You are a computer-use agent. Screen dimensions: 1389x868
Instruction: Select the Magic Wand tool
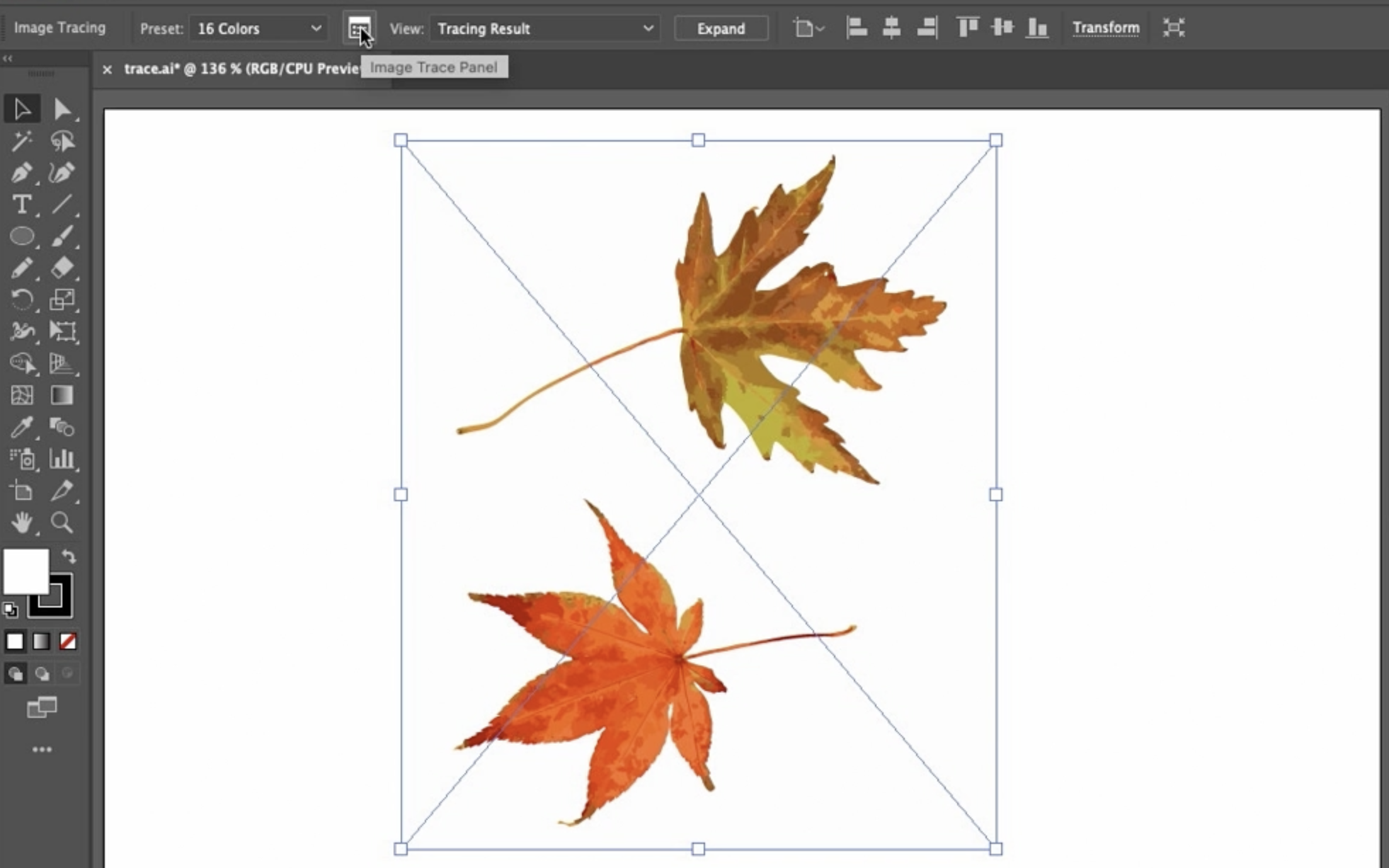point(21,141)
